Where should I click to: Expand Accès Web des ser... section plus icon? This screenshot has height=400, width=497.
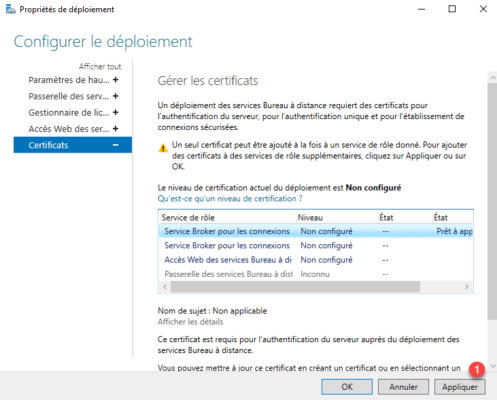[116, 129]
